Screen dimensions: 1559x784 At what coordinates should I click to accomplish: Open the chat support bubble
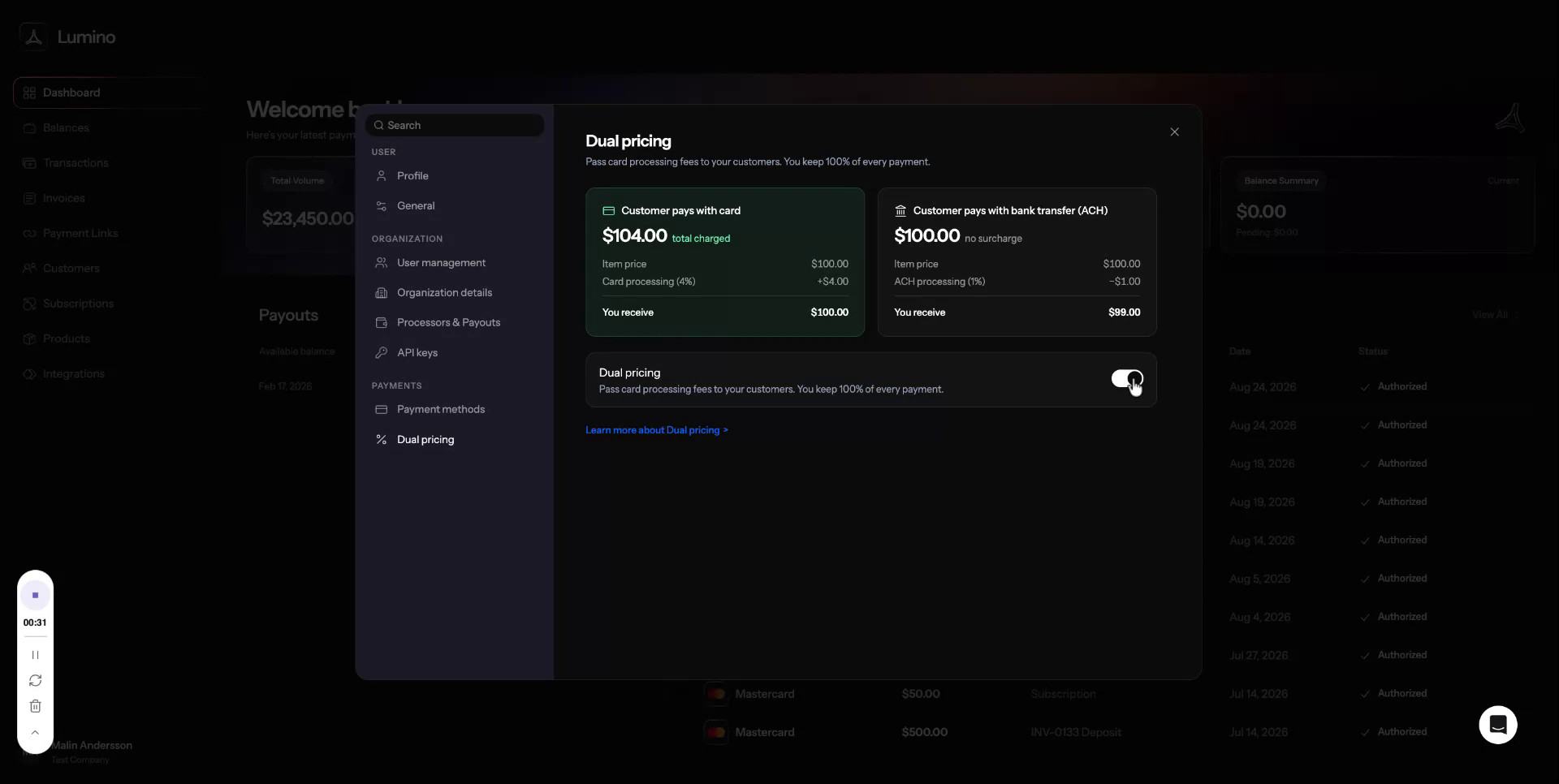[x=1498, y=725]
